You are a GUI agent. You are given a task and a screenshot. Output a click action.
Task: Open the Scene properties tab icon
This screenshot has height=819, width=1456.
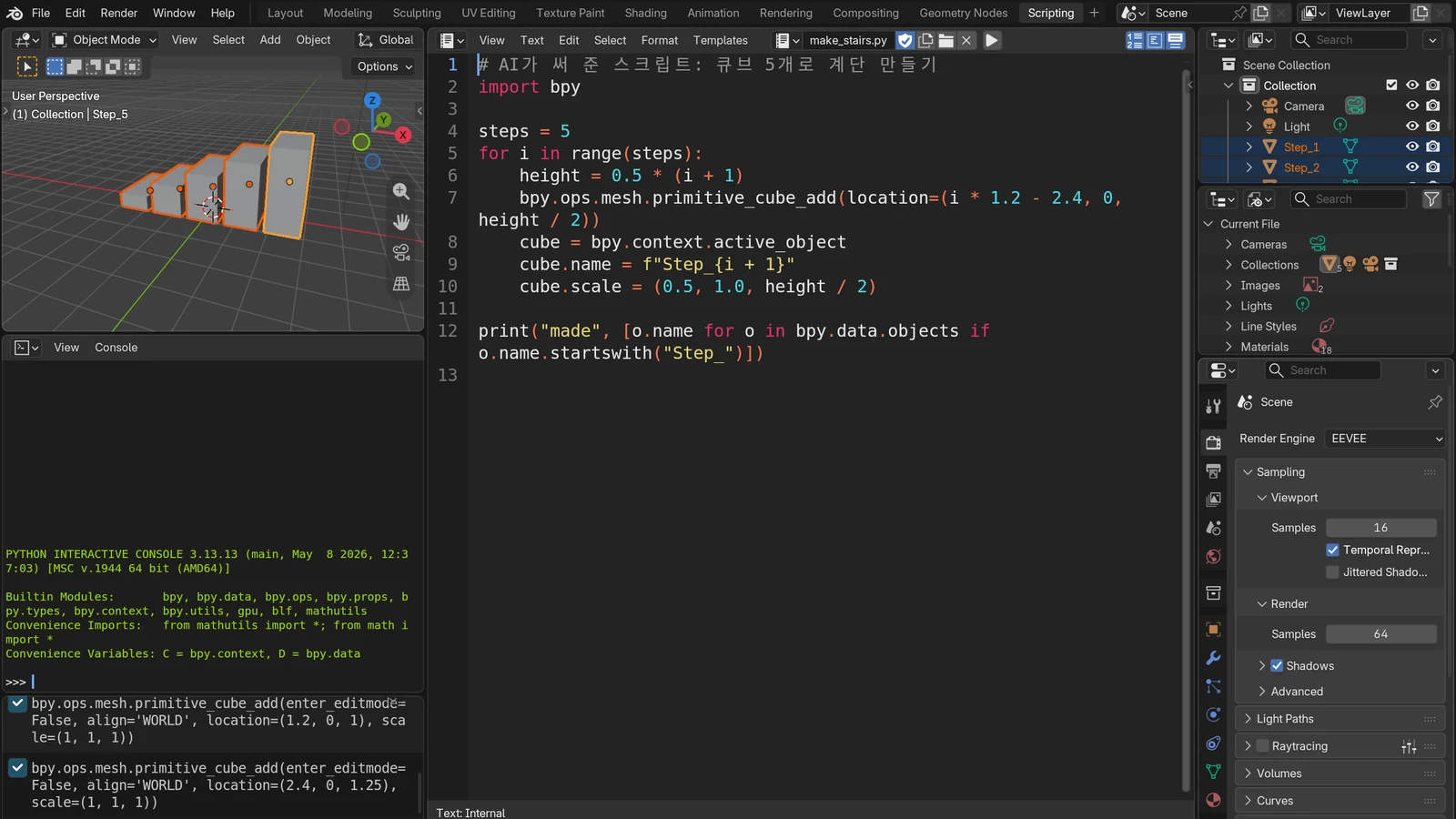click(1213, 528)
